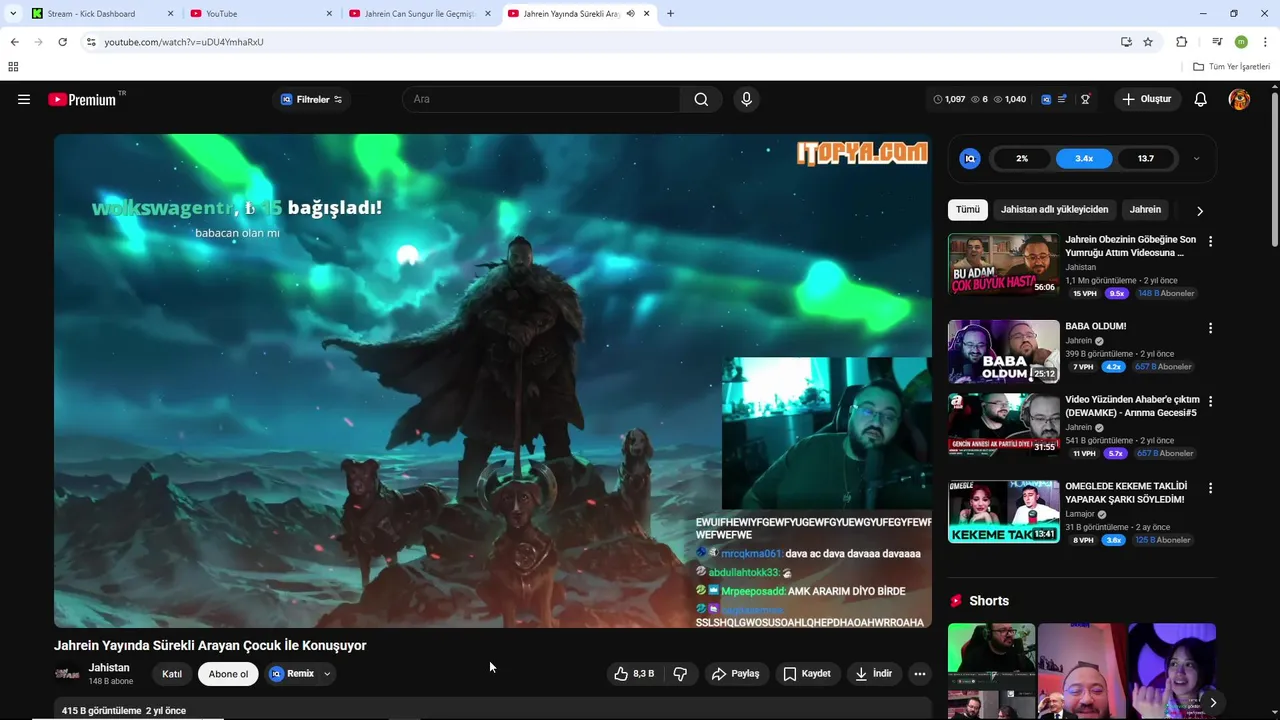Click the vidIQ Remix button
The image size is (1280, 720).
[291, 674]
